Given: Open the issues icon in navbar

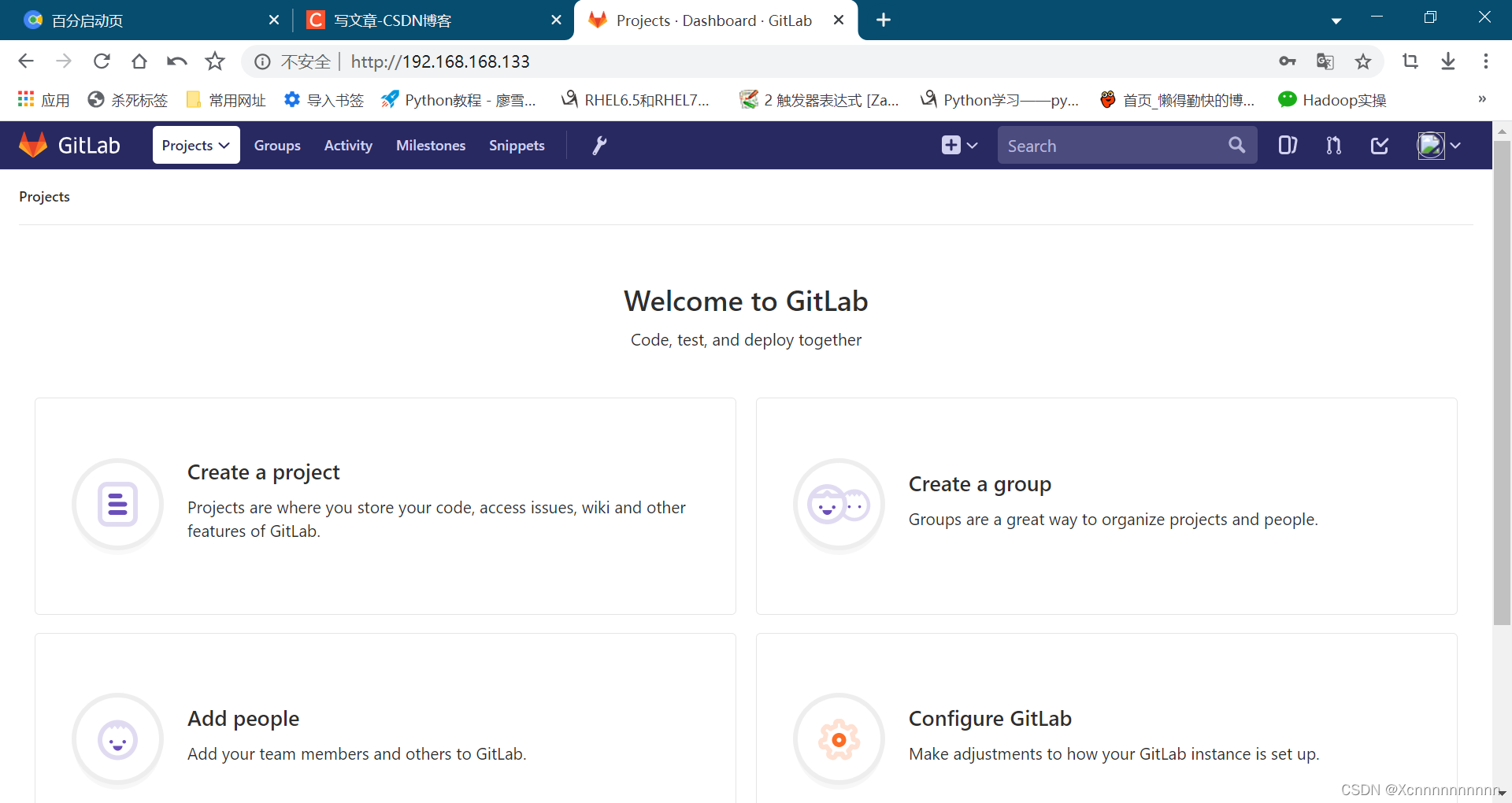Looking at the screenshot, I should 1288,145.
